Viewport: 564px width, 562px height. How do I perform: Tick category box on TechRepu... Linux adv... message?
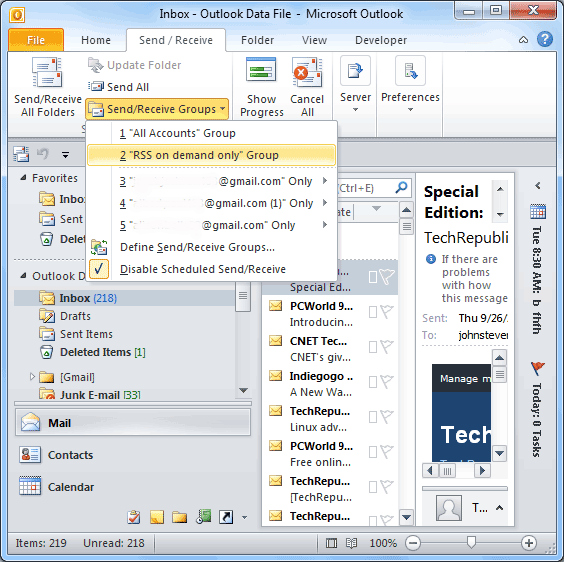[373, 417]
